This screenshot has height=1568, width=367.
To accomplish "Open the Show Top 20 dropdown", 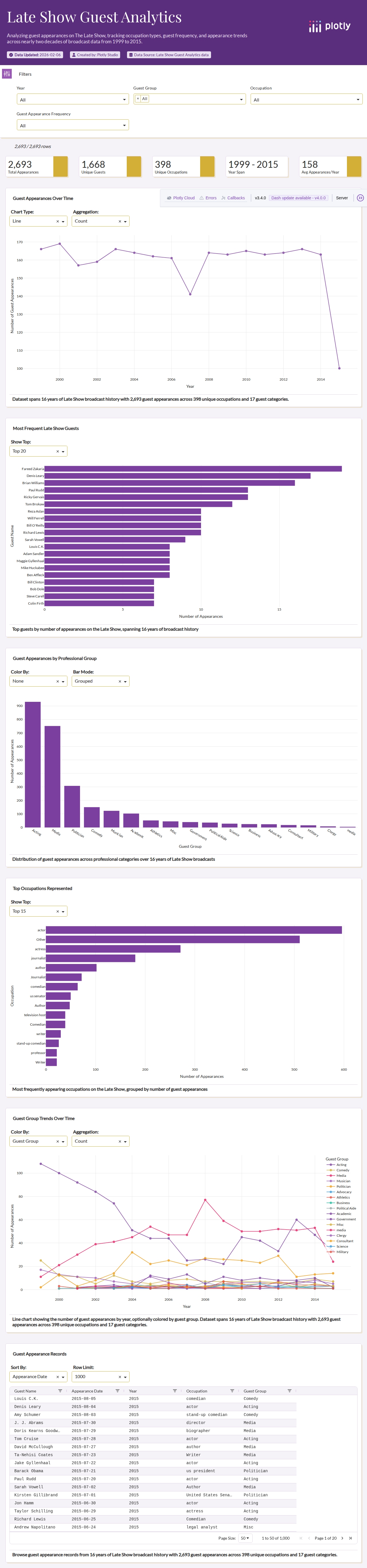I will (x=39, y=452).
